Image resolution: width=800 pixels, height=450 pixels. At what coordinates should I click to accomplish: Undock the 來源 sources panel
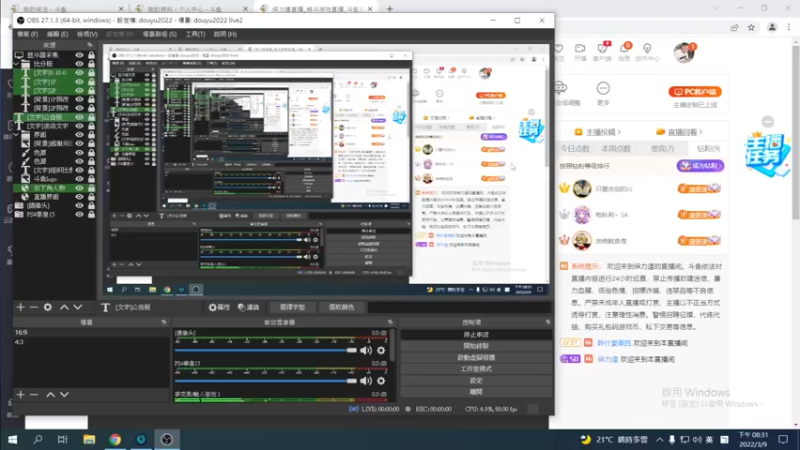[90, 45]
